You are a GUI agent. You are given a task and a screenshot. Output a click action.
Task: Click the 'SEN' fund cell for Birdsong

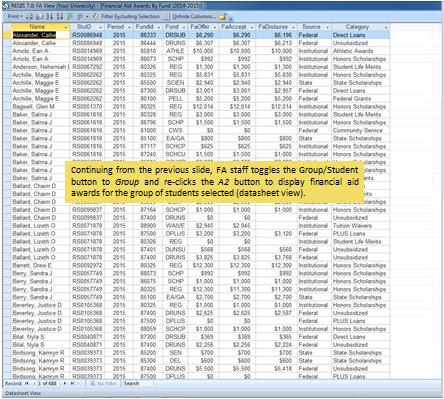(175, 353)
